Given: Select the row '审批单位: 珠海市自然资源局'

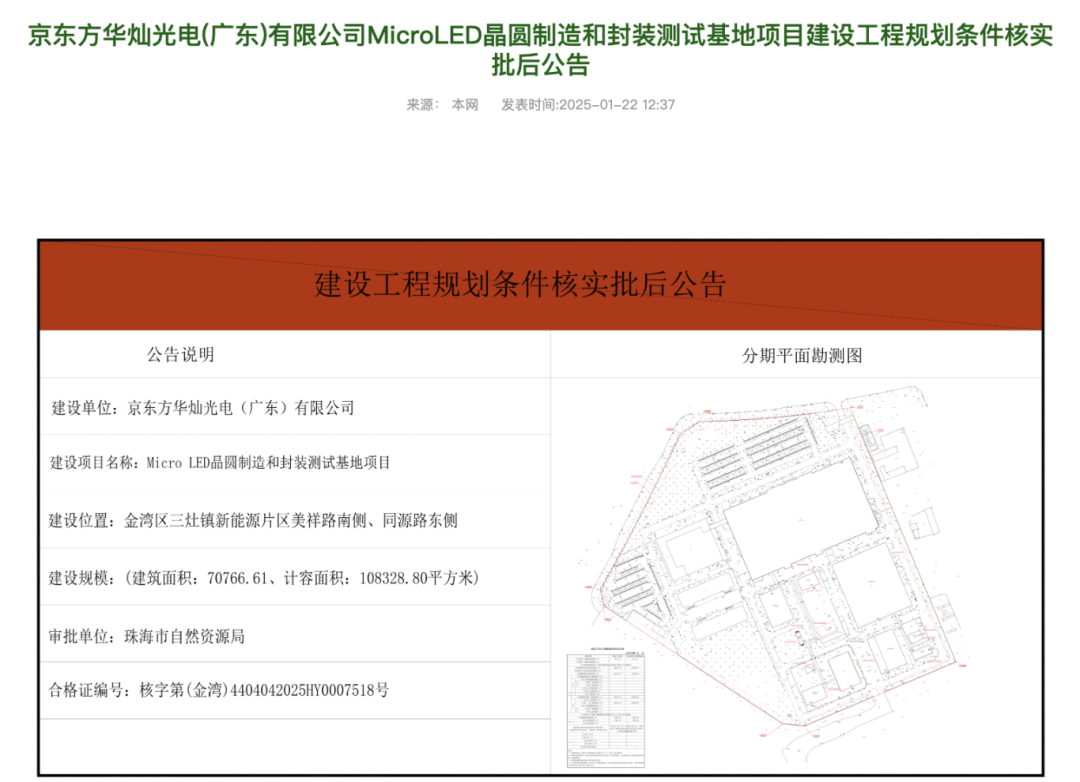Looking at the screenshot, I should (295, 635).
